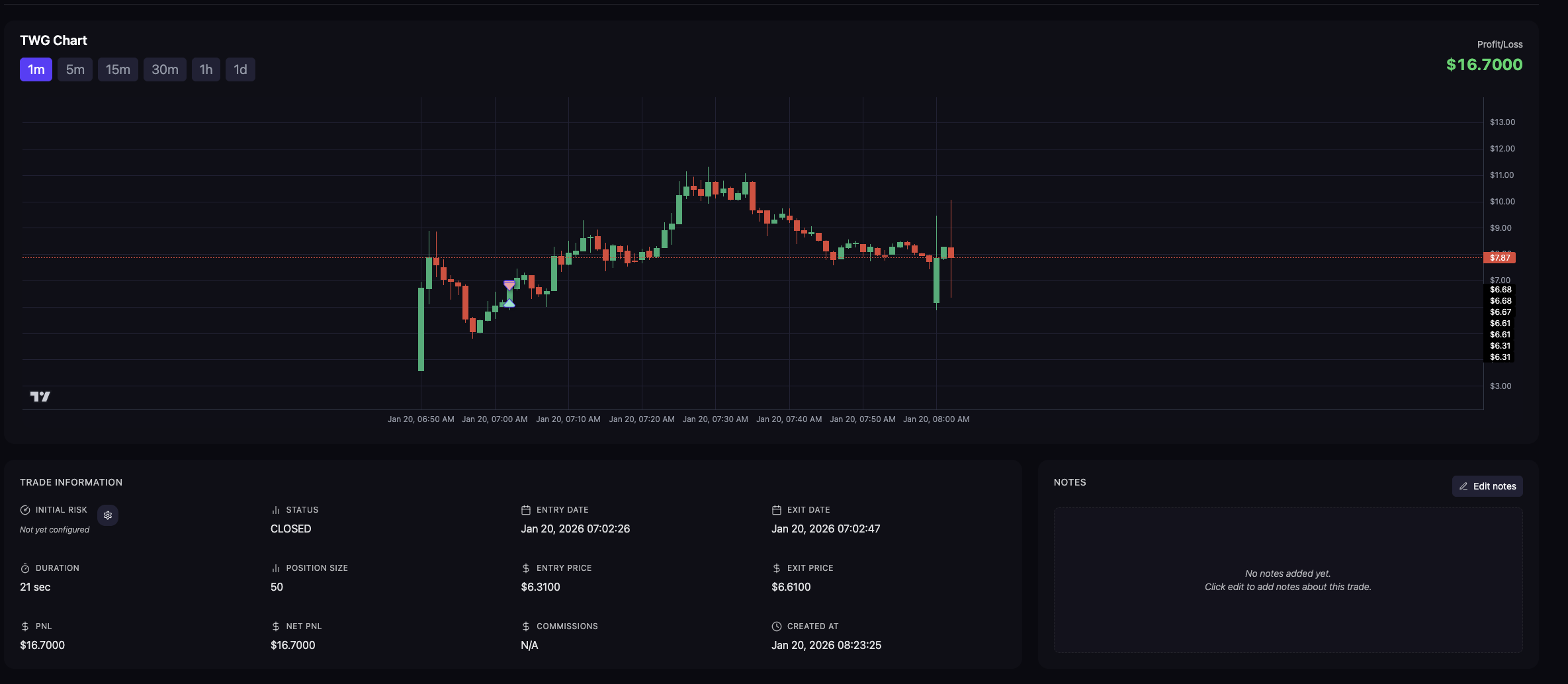Show the 1h chart interval

pyautogui.click(x=206, y=69)
